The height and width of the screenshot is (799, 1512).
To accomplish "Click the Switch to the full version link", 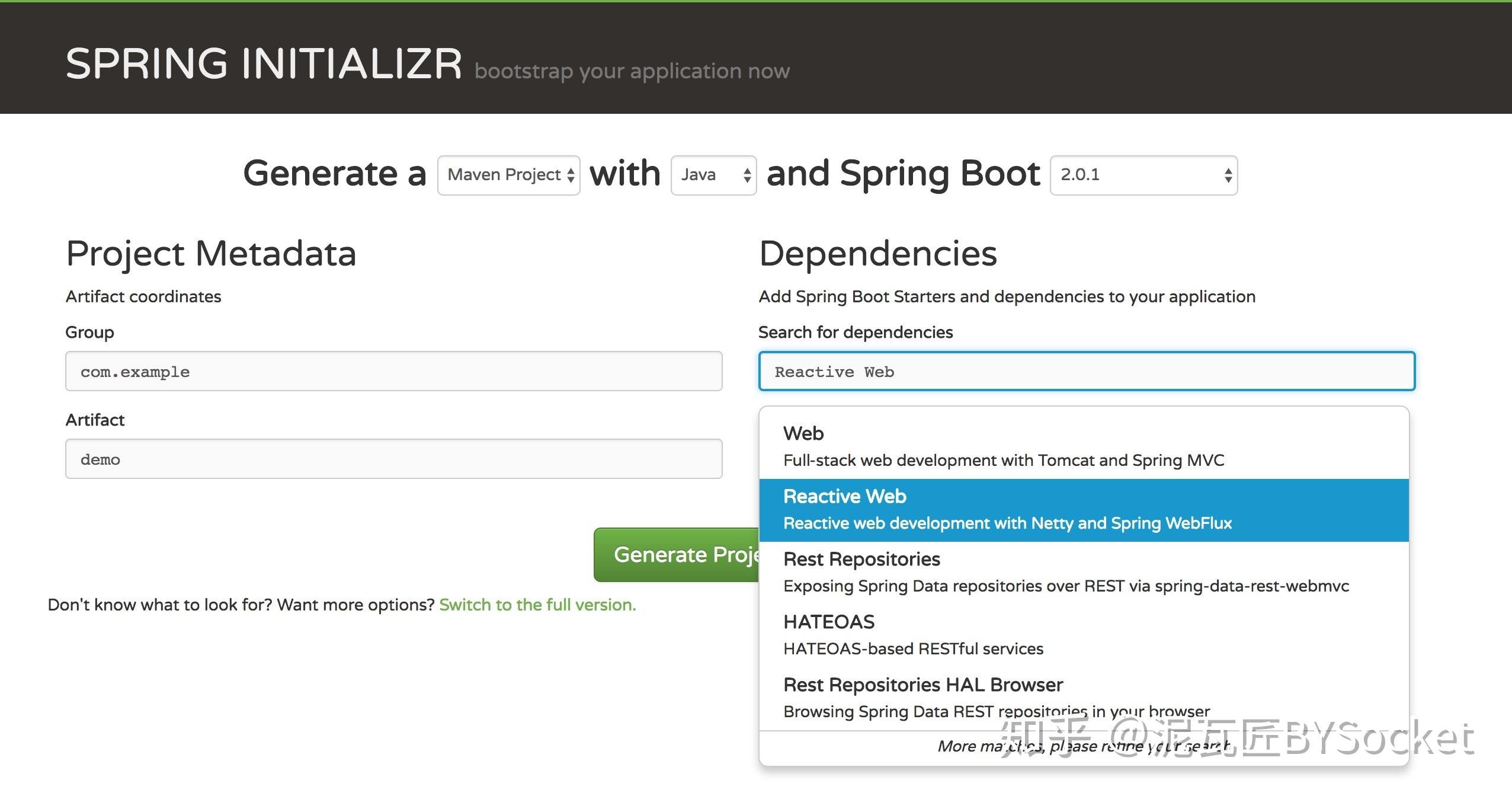I will pyautogui.click(x=537, y=605).
